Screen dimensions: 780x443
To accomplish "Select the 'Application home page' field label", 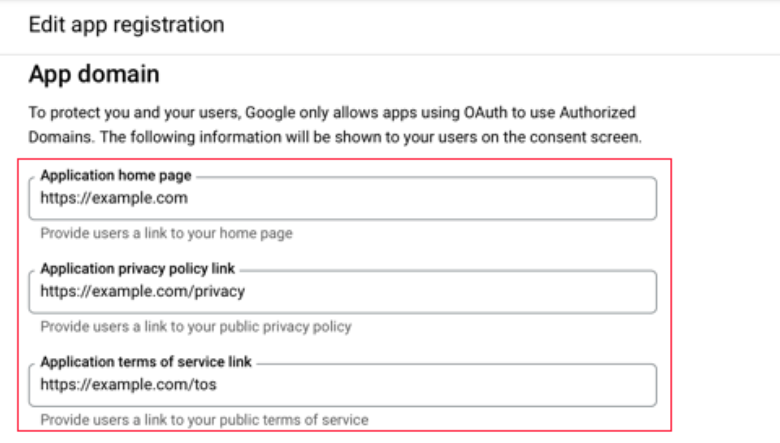I will coord(115,175).
